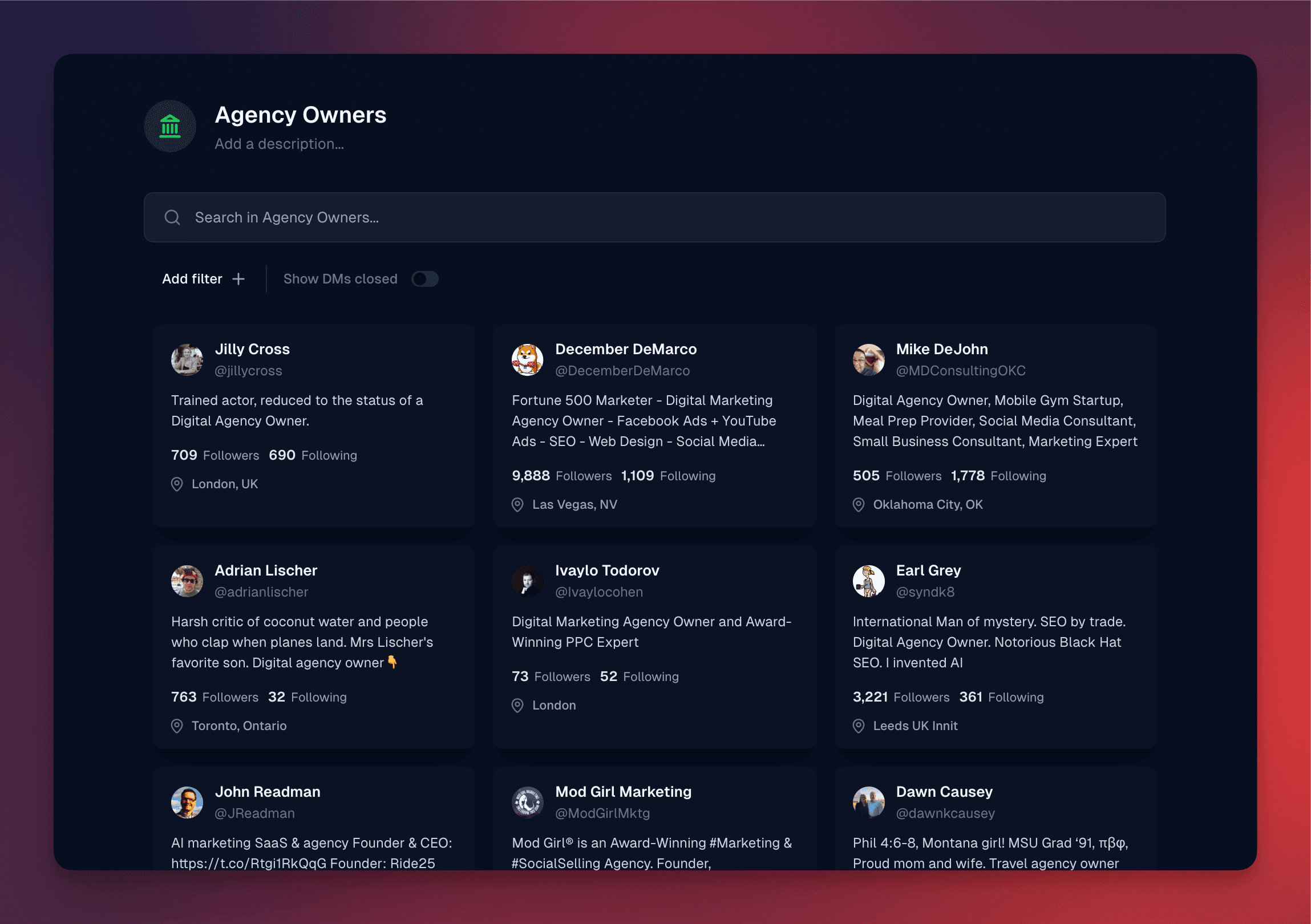Click the location pin icon on Jilly Cross's card

[x=177, y=484]
